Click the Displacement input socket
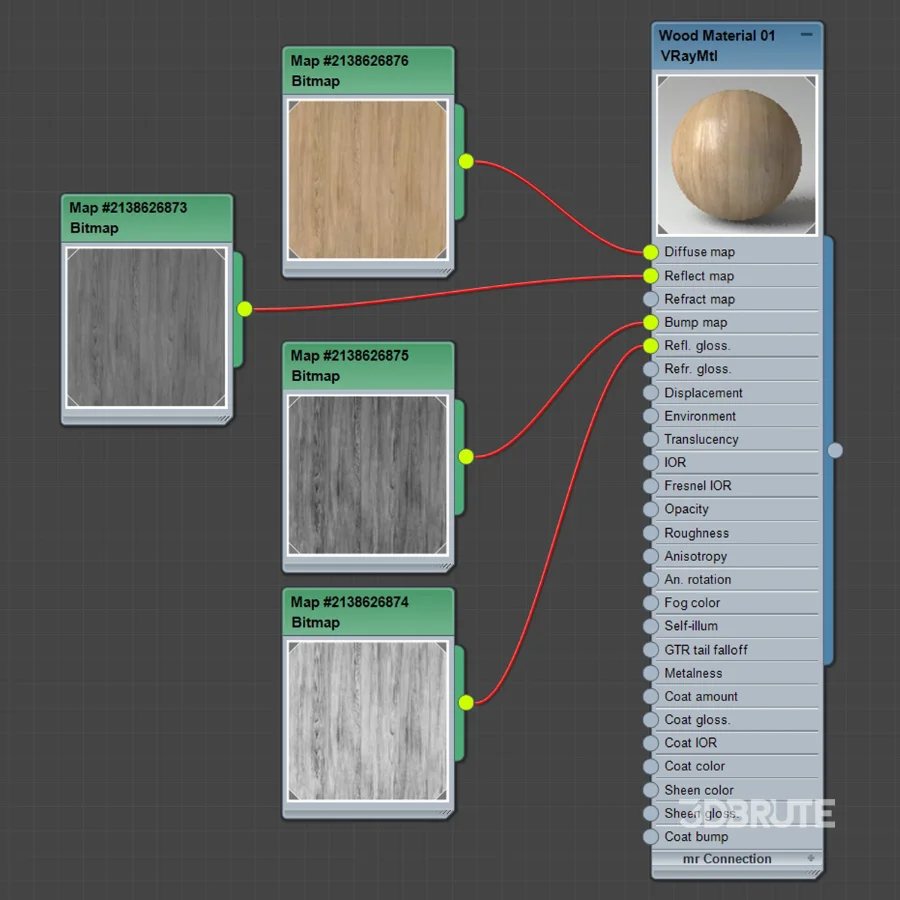 pos(651,392)
